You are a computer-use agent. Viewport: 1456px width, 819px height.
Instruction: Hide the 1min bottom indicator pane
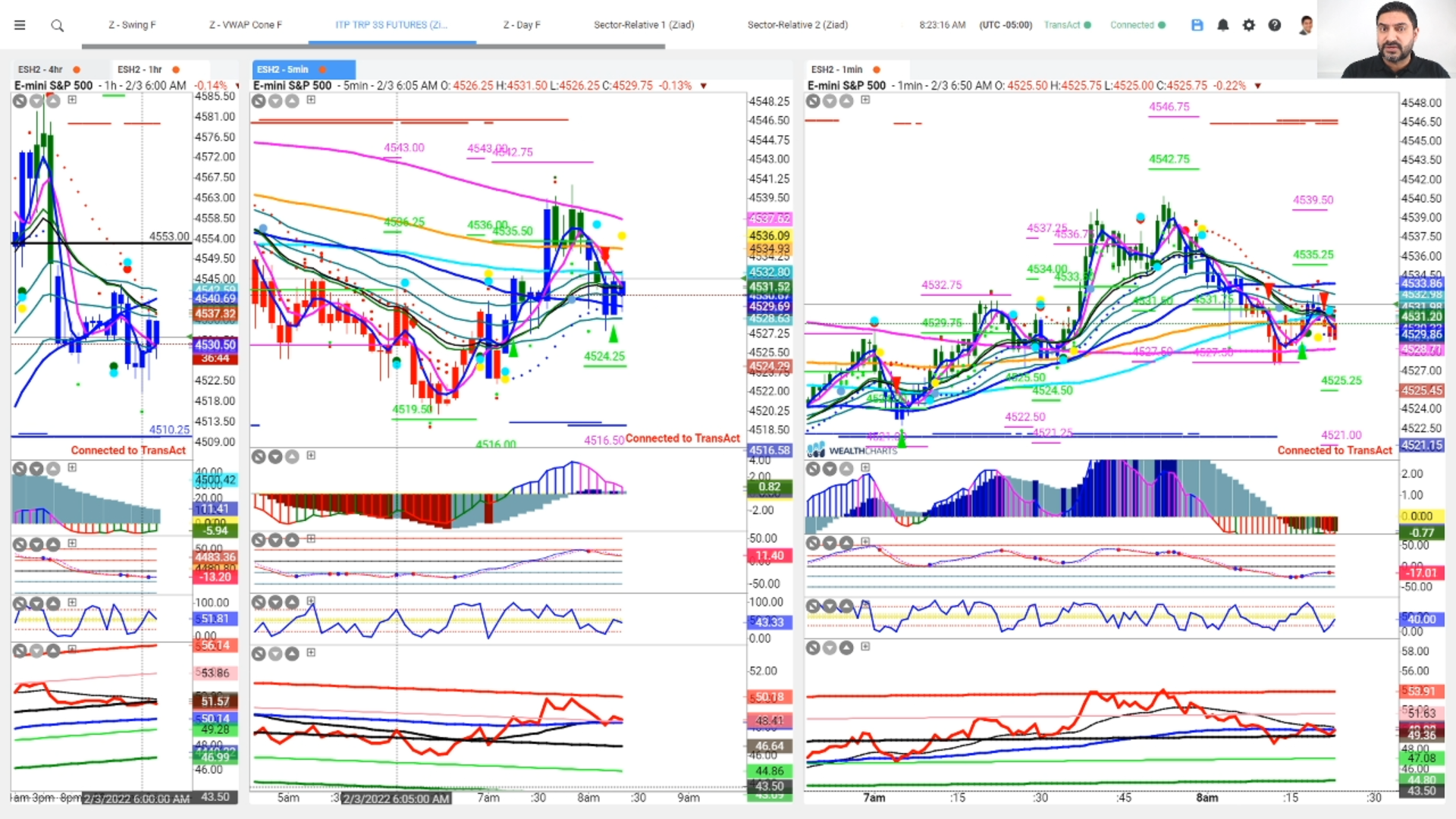(x=813, y=648)
